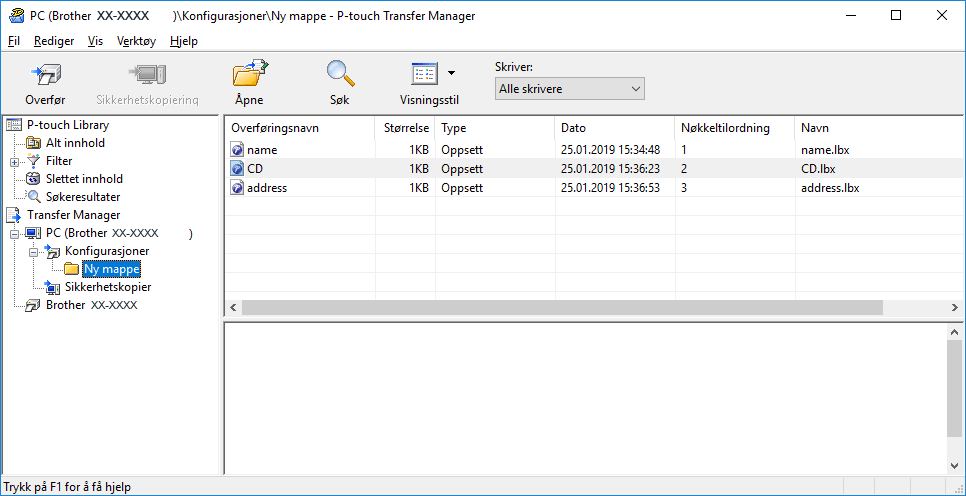Sort by Dato column header

tap(615, 128)
